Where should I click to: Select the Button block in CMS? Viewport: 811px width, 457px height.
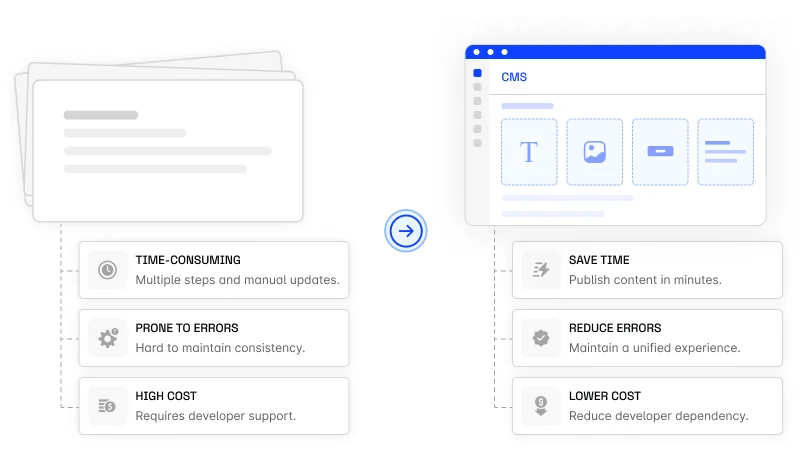660,152
